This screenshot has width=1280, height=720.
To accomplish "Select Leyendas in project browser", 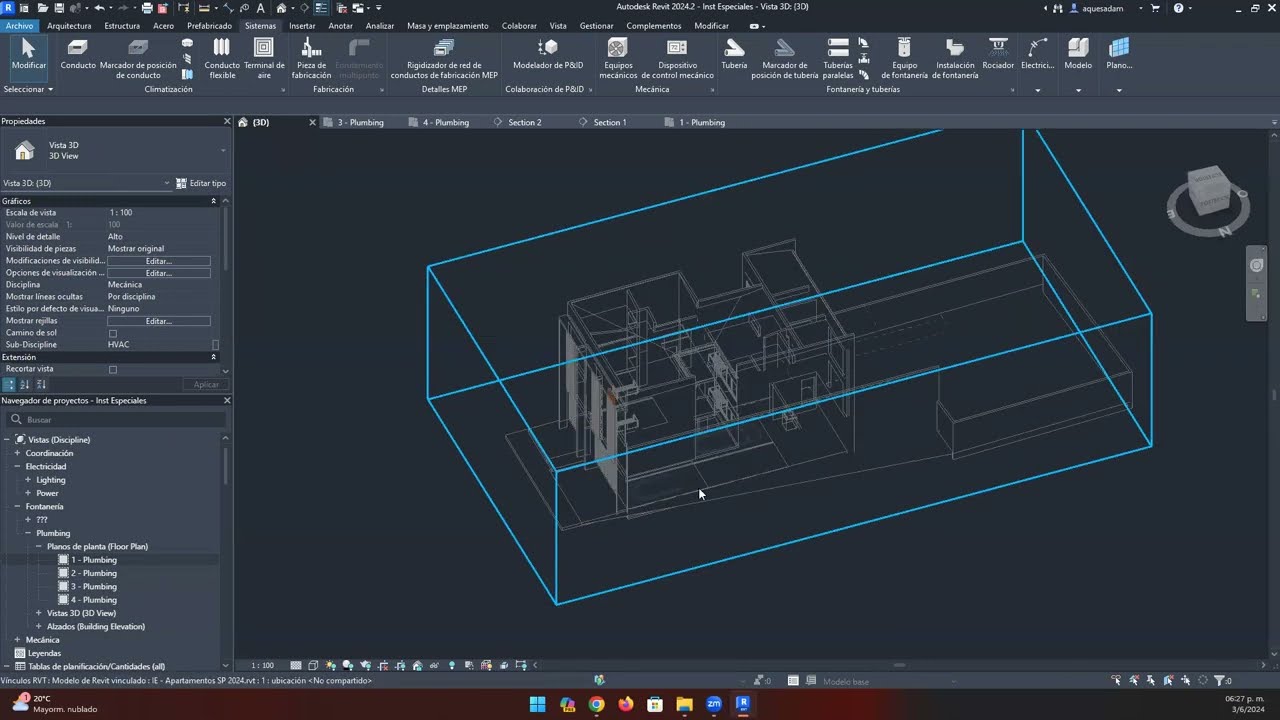I will click(45, 653).
